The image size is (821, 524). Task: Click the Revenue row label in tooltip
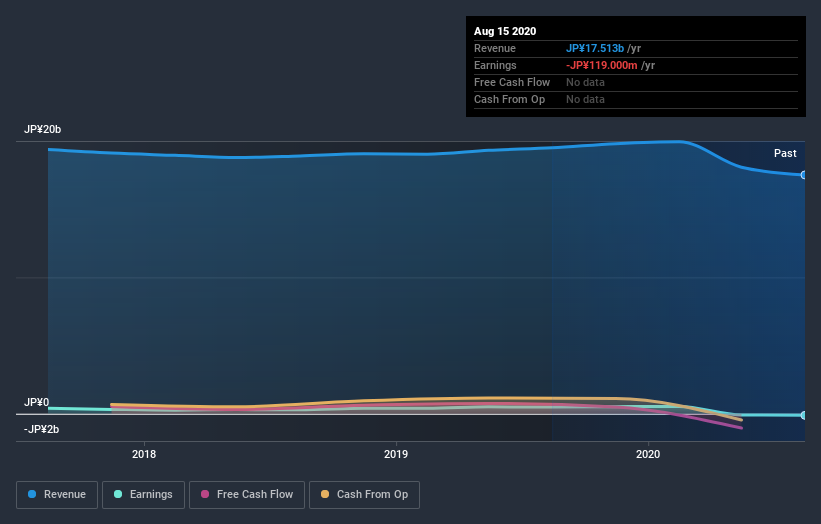click(x=495, y=48)
